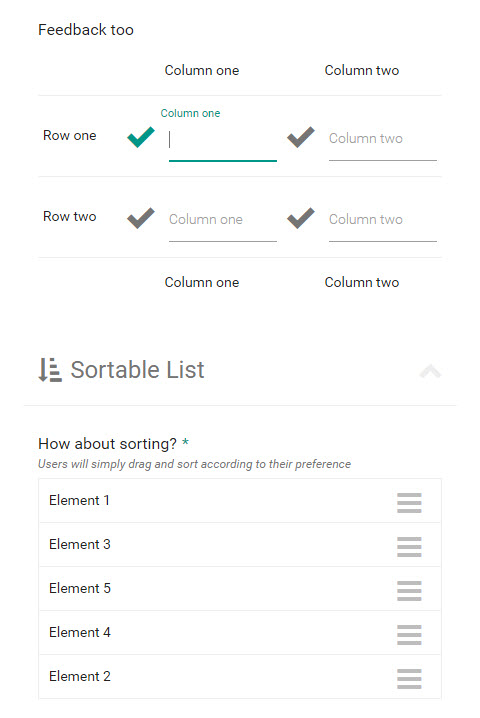This screenshot has width=480, height=718.
Task: Click the top Column two header
Action: click(362, 71)
